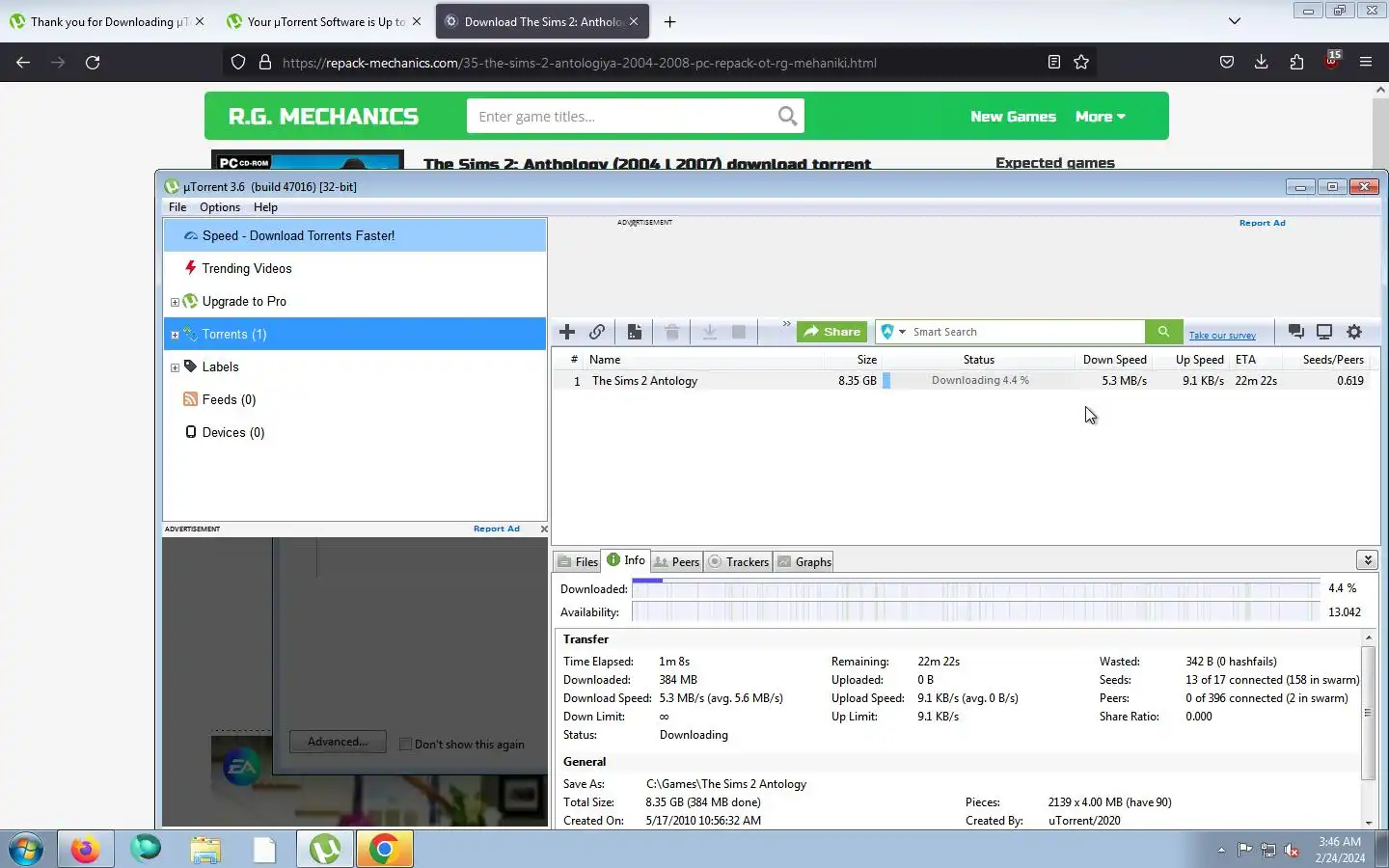Expand the Upgrade to Pro node

point(175,302)
